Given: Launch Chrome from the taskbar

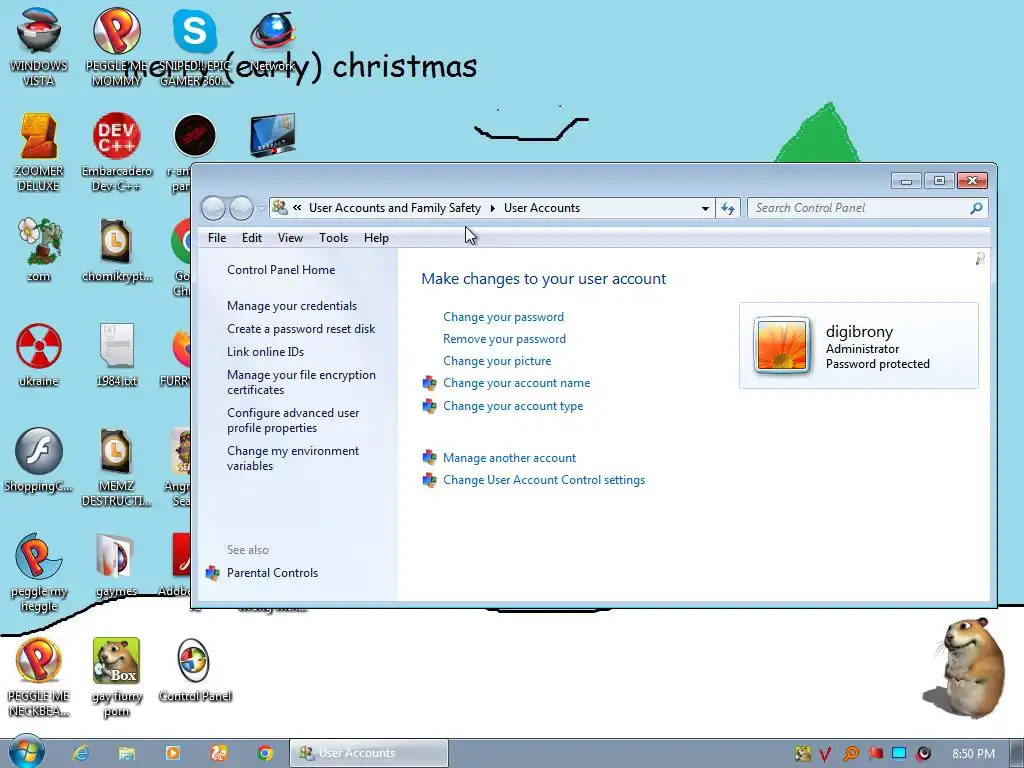Looking at the screenshot, I should coord(264,753).
